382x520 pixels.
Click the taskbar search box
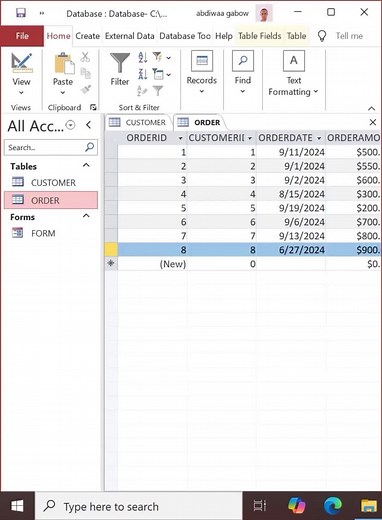point(139,506)
